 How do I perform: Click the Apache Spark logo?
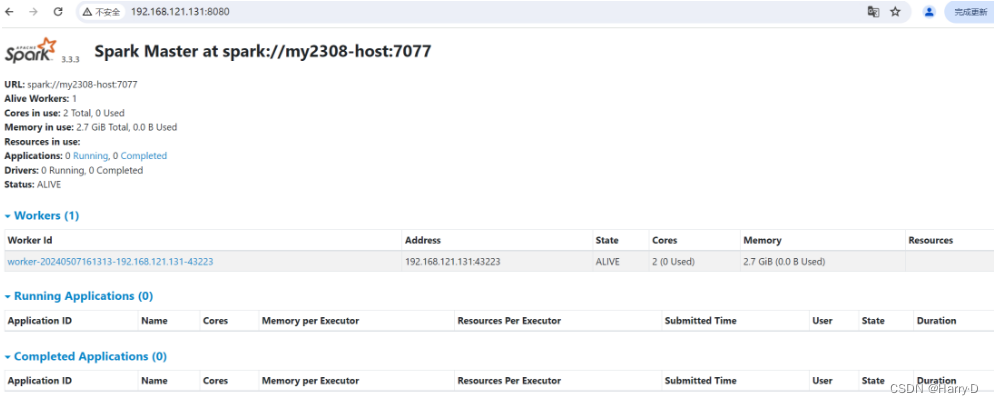[x=31, y=50]
